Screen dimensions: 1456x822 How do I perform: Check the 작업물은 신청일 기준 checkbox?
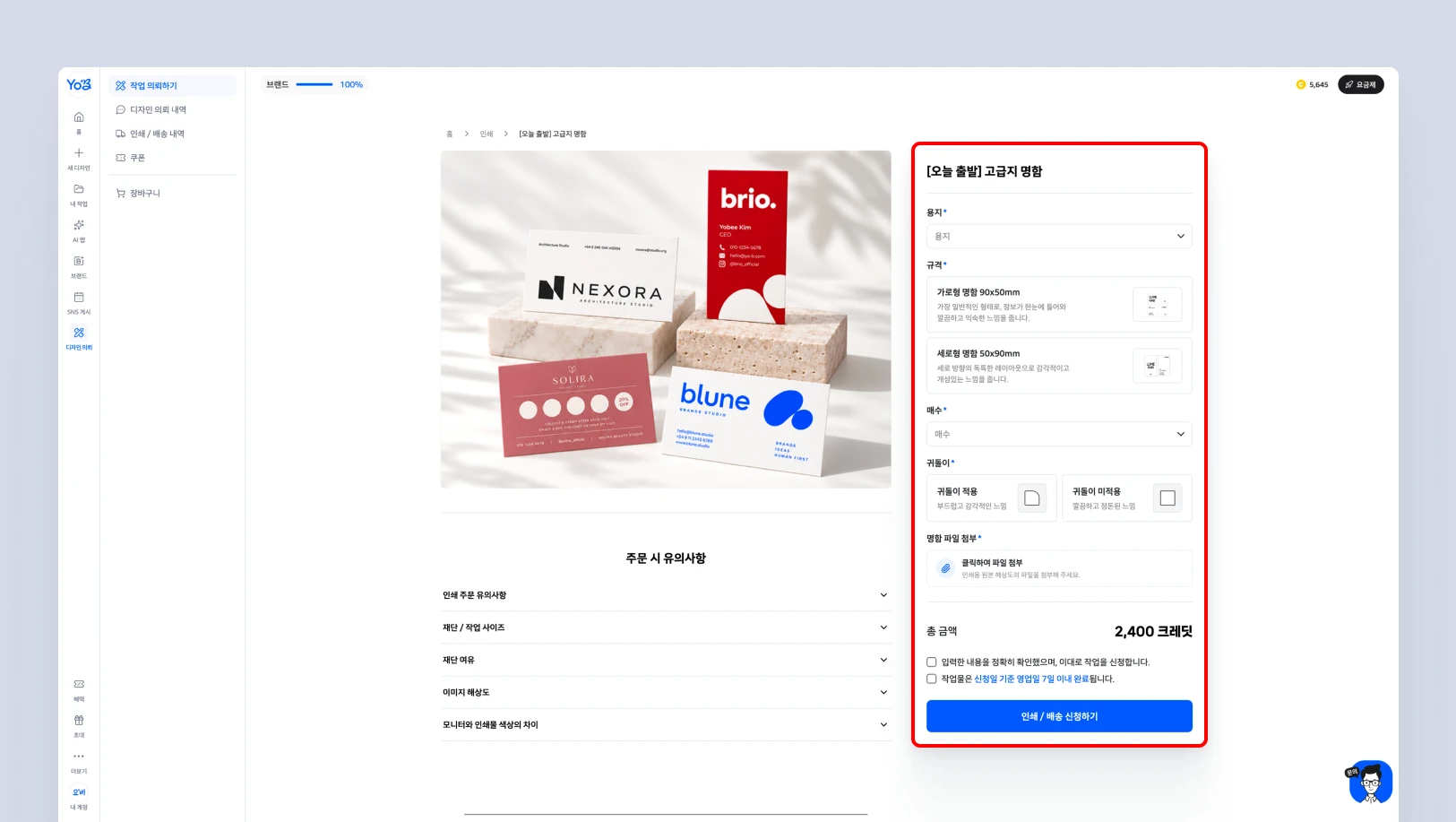932,679
